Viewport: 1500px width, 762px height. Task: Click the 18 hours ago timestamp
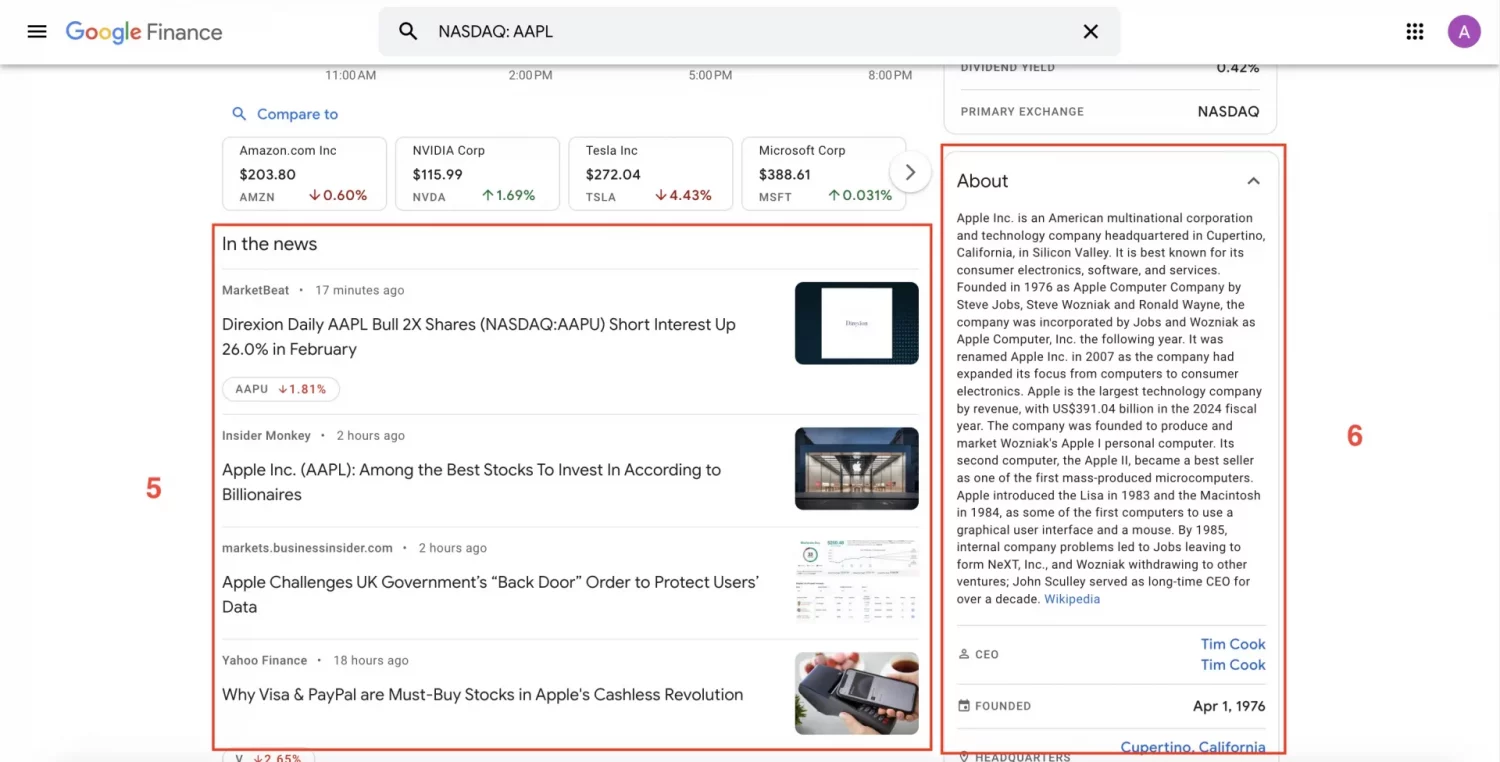click(371, 660)
